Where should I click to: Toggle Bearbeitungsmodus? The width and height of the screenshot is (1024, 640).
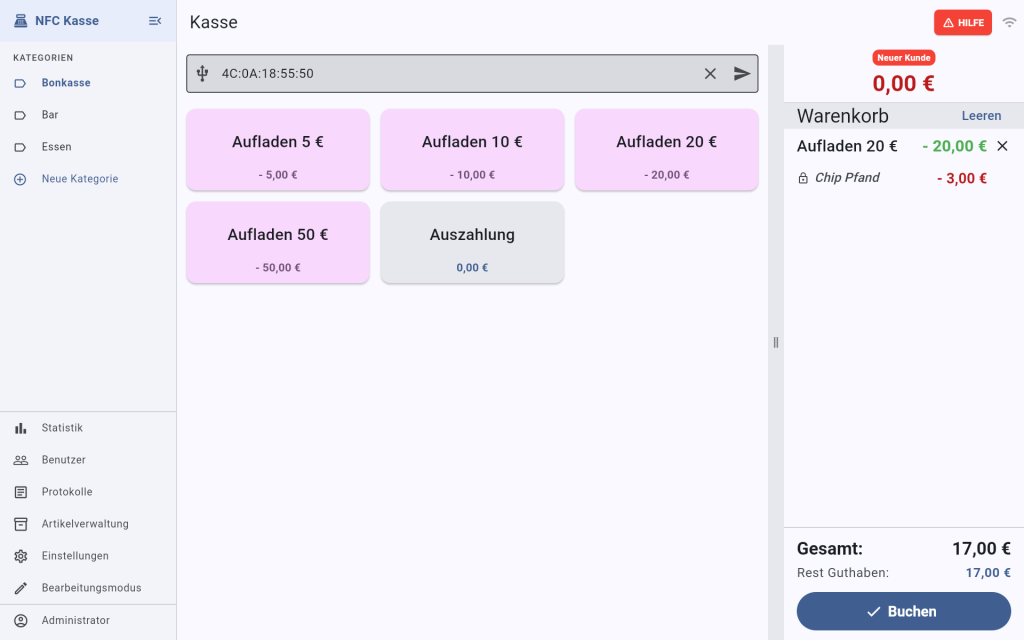(x=88, y=588)
